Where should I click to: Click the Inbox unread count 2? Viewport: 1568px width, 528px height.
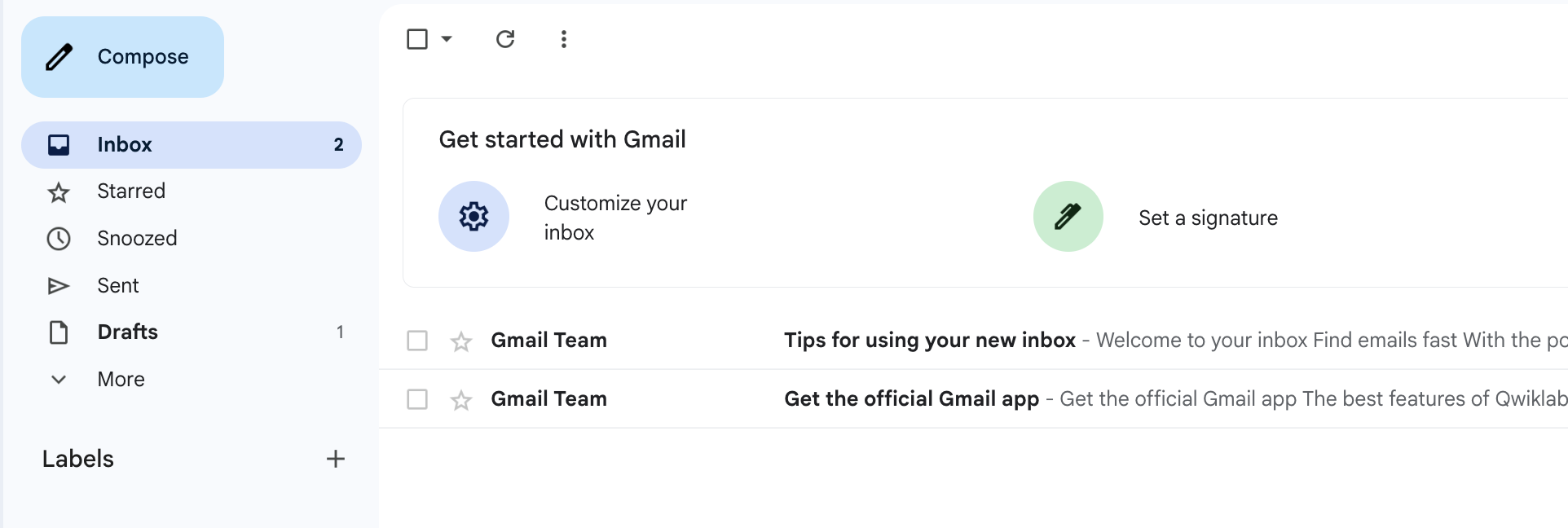pyautogui.click(x=339, y=145)
